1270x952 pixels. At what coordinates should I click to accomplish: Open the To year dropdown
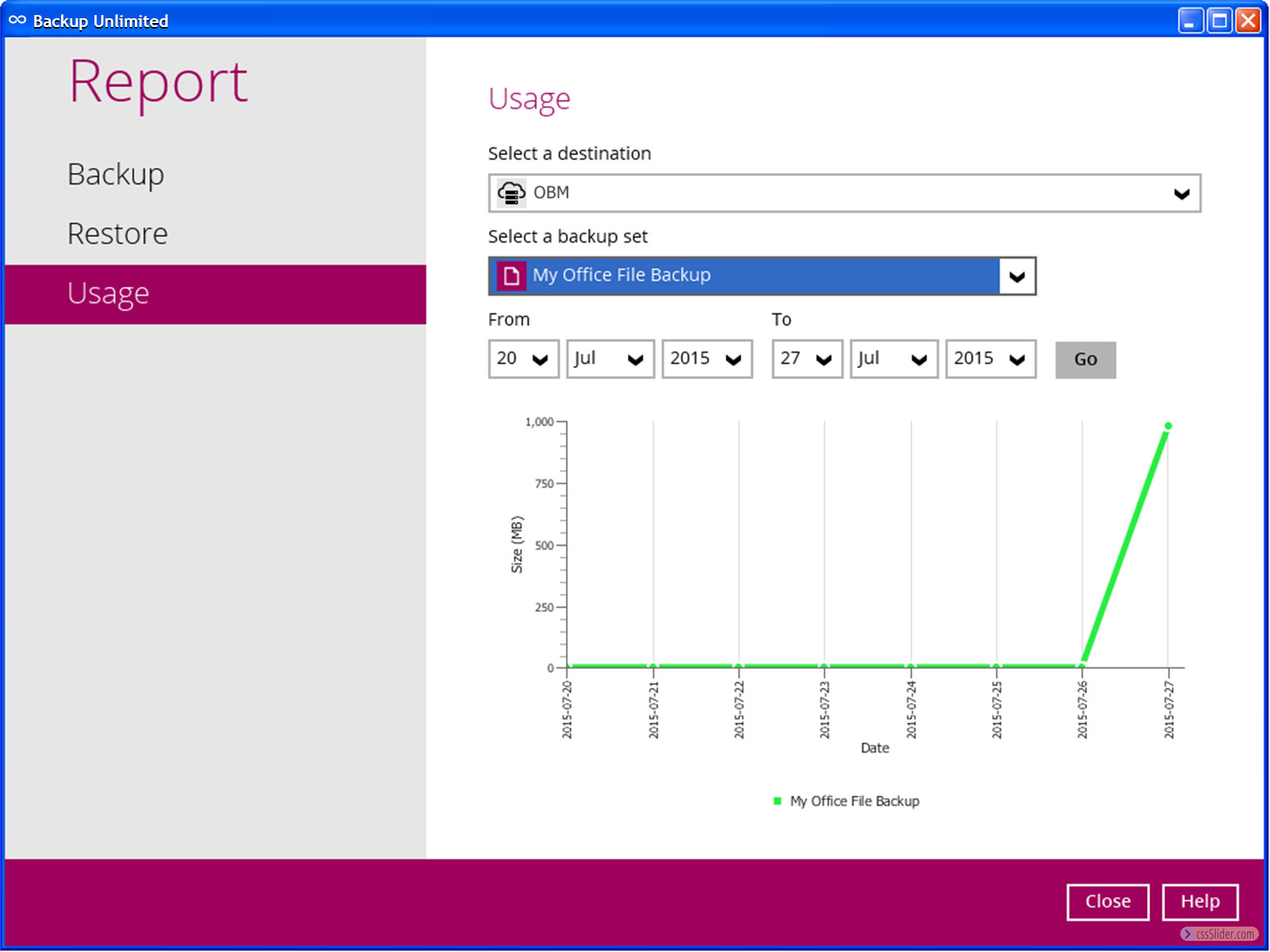[990, 359]
